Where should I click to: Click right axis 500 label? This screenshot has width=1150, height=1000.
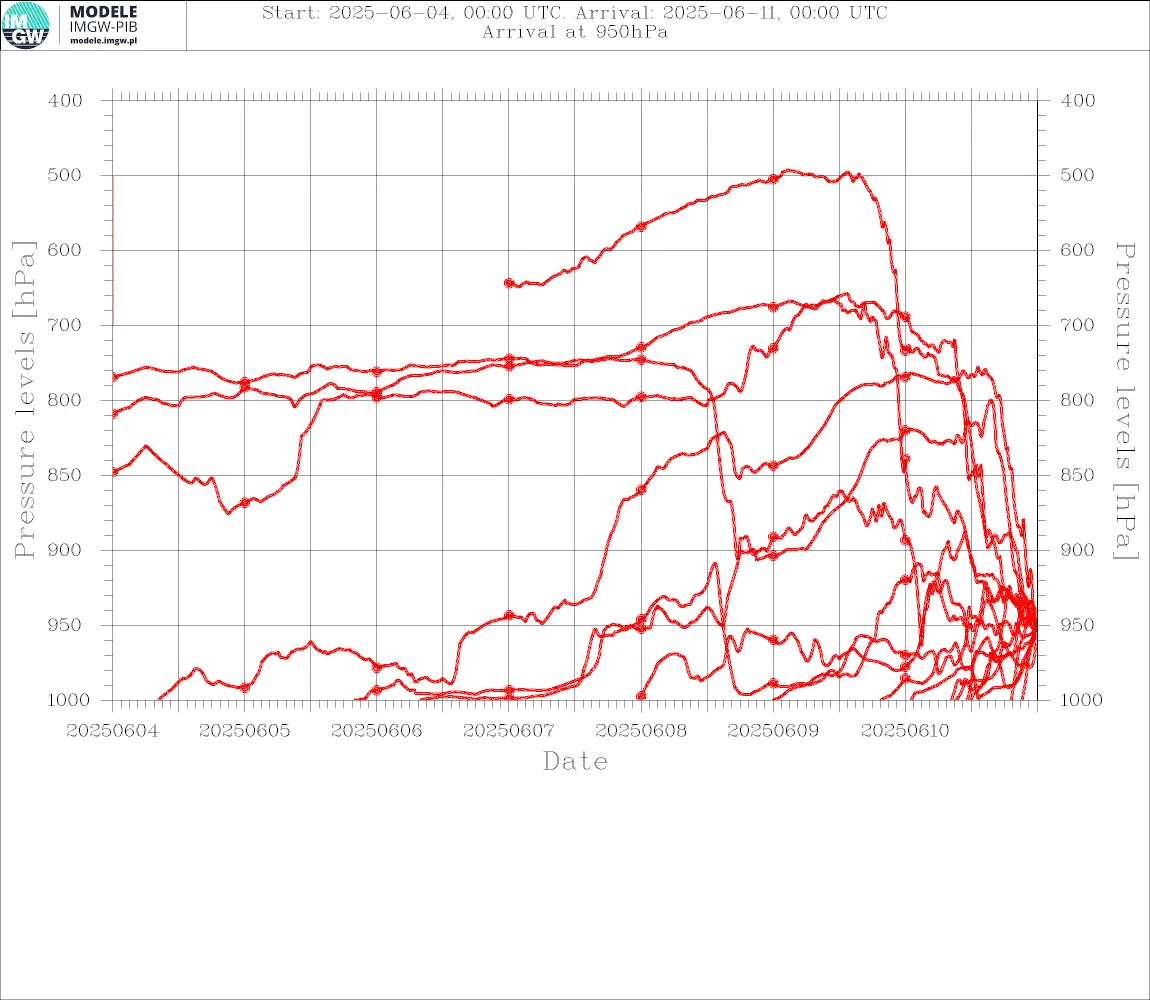point(1077,175)
